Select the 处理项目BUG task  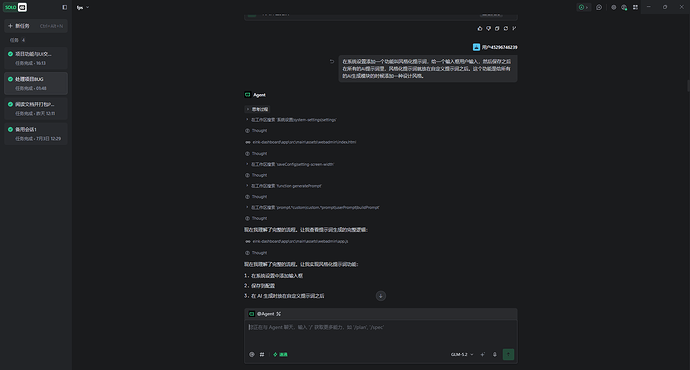[36, 83]
